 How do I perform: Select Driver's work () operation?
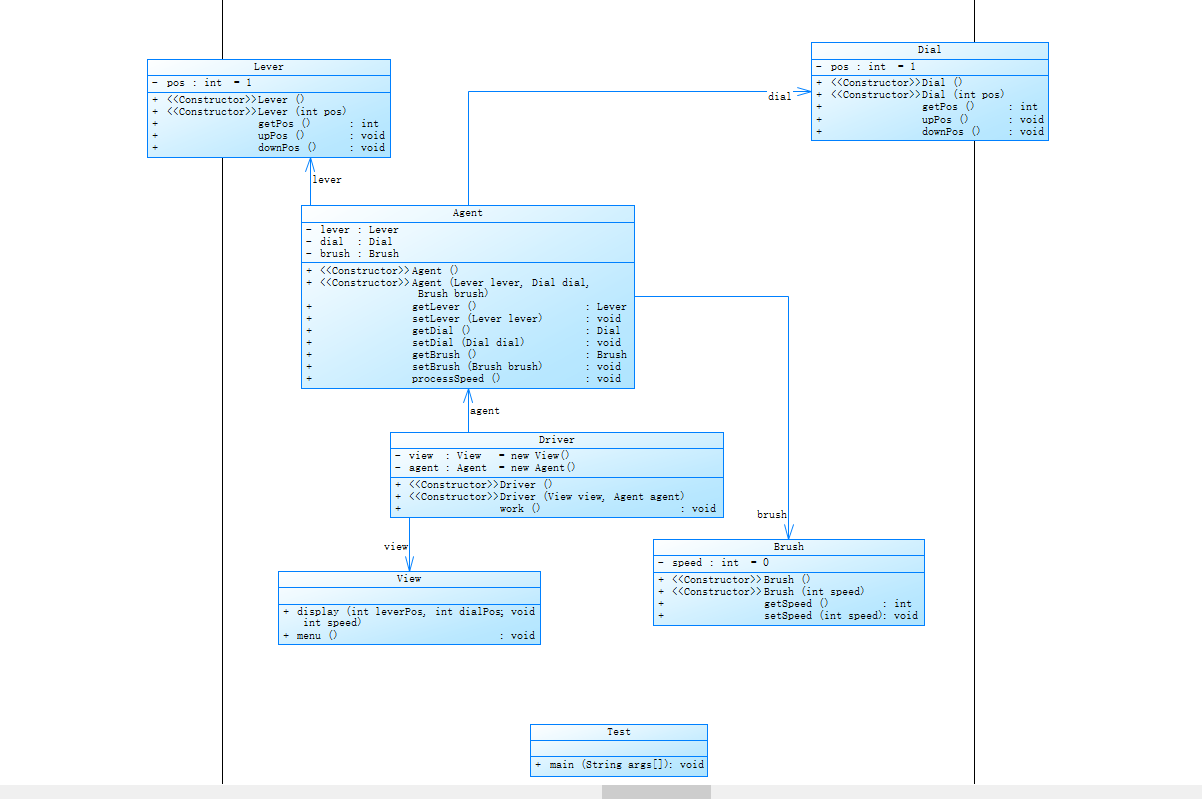tap(556, 509)
